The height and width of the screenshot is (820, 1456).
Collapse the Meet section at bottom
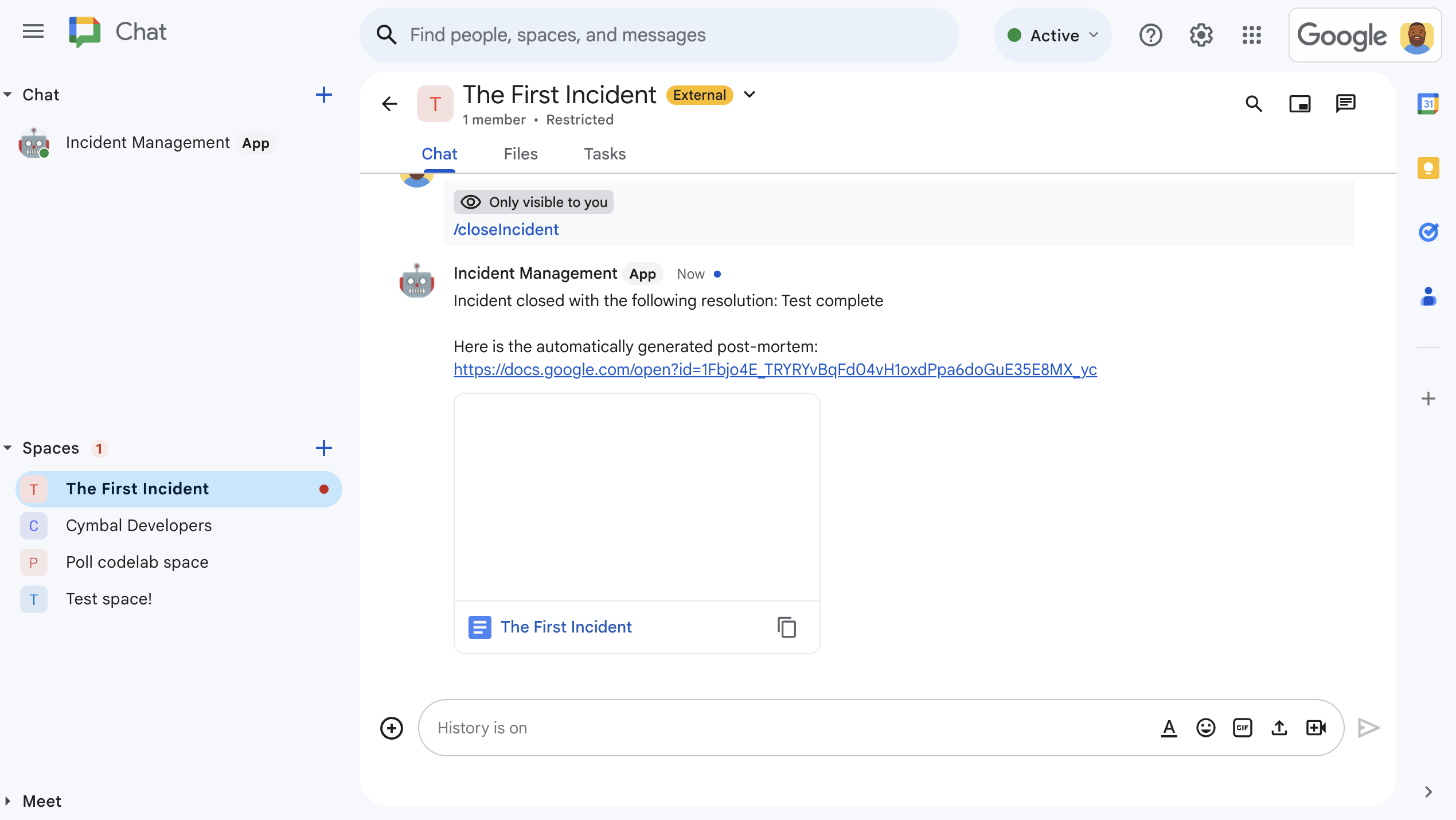(11, 801)
